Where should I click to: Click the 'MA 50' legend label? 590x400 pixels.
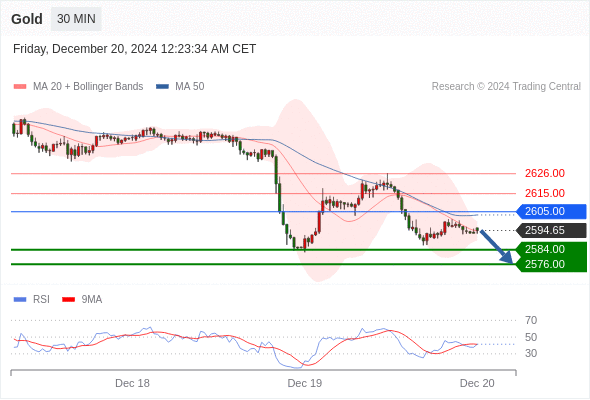click(190, 87)
